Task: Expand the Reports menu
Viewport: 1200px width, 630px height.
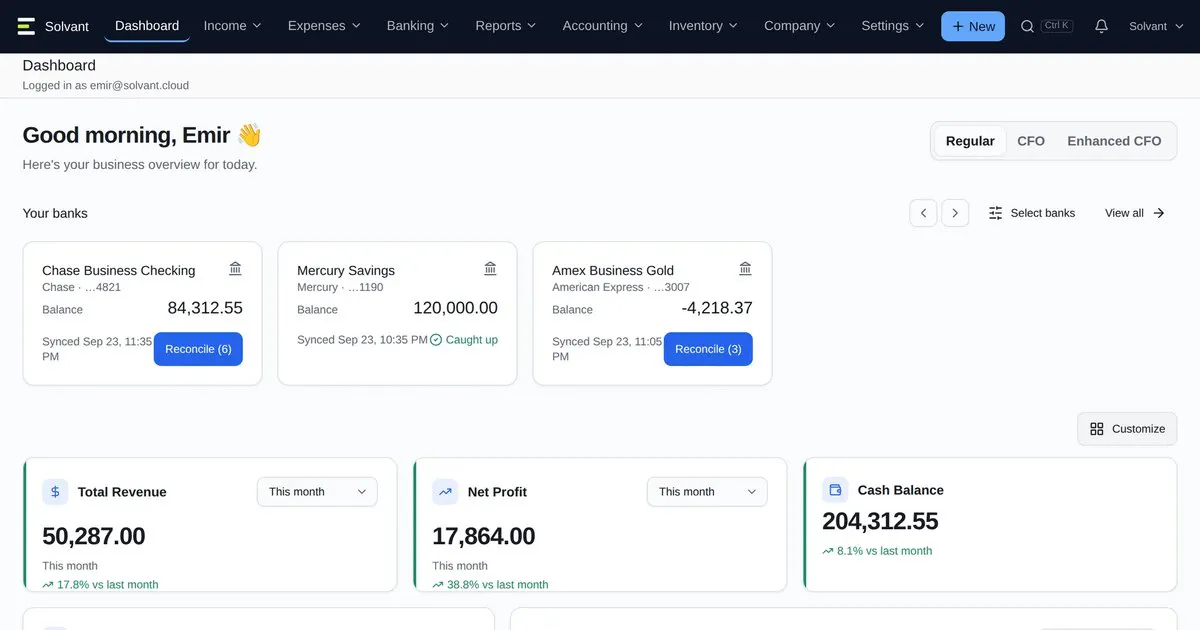Action: pos(506,26)
